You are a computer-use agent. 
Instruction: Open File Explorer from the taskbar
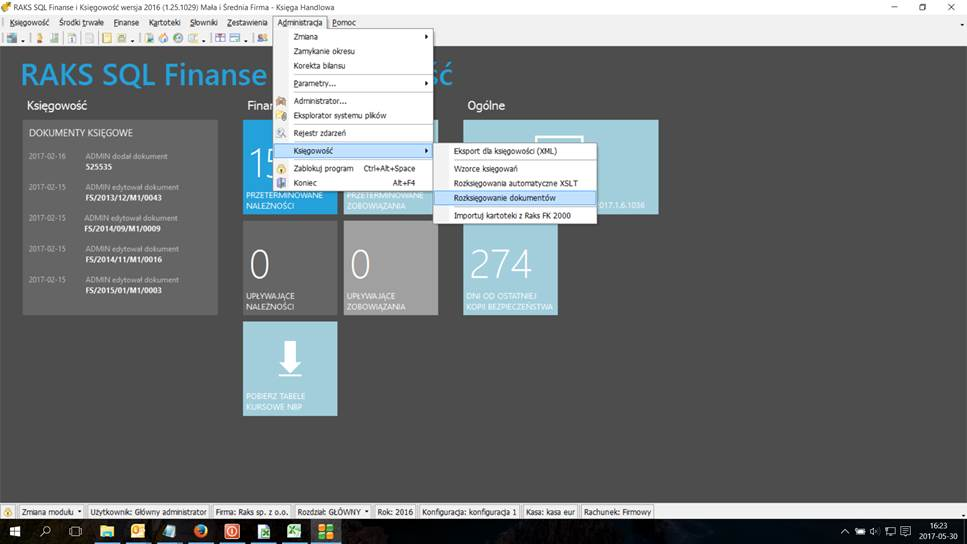pos(106,531)
